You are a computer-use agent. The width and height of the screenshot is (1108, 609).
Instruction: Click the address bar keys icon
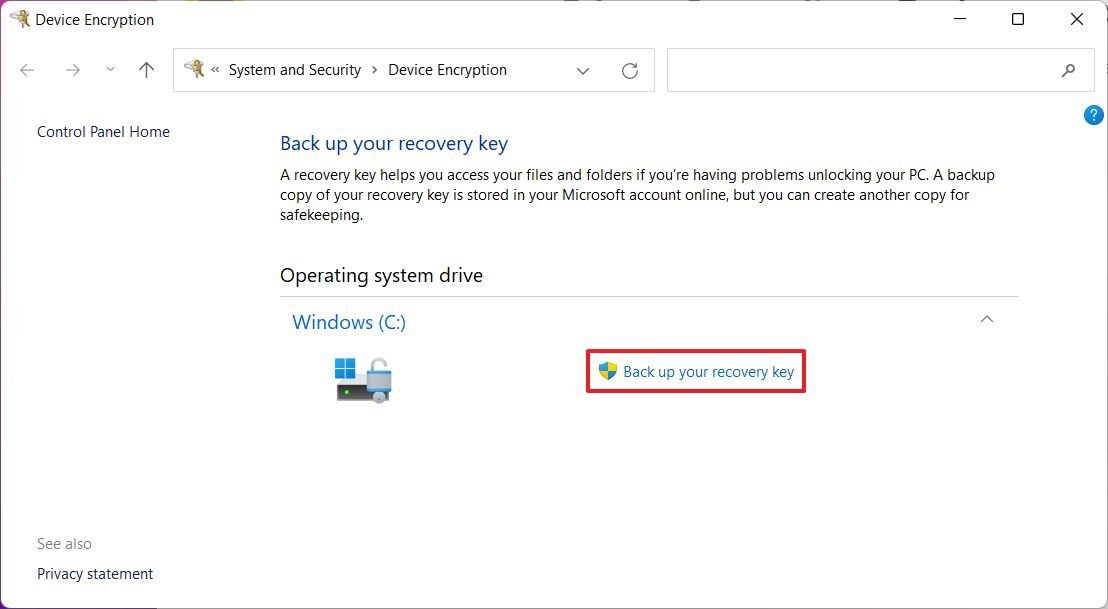pyautogui.click(x=194, y=69)
